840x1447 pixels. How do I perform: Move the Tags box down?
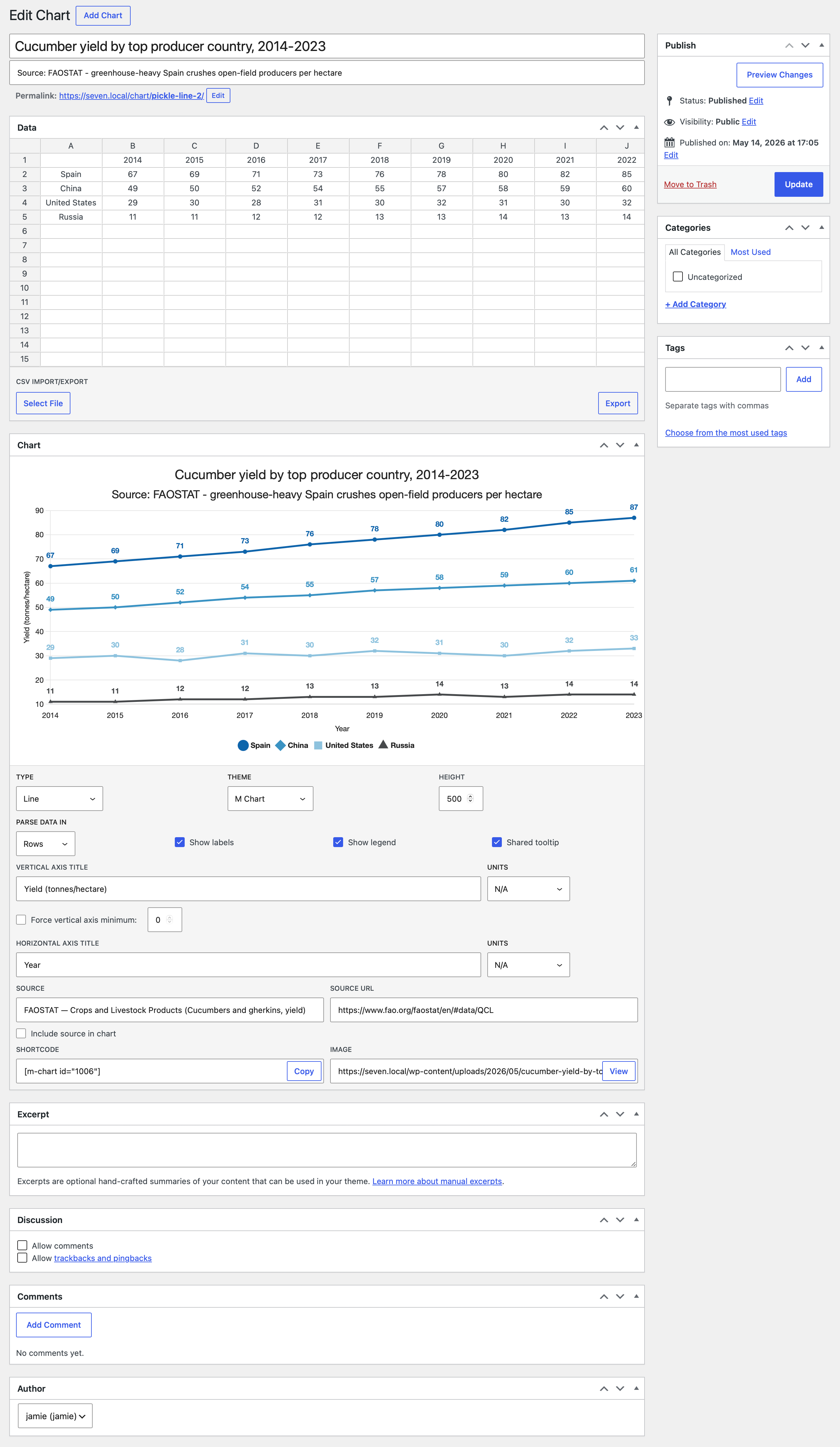[805, 348]
